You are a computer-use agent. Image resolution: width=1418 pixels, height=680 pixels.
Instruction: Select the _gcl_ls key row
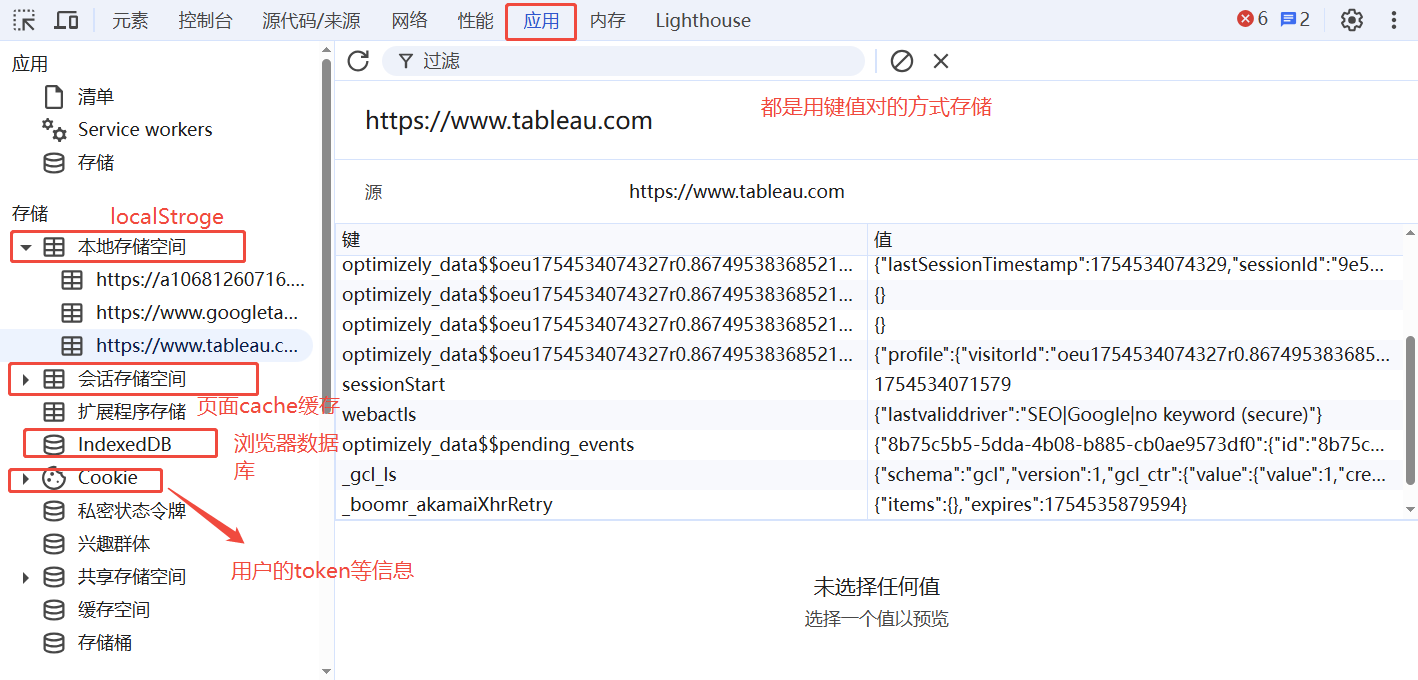coord(601,475)
